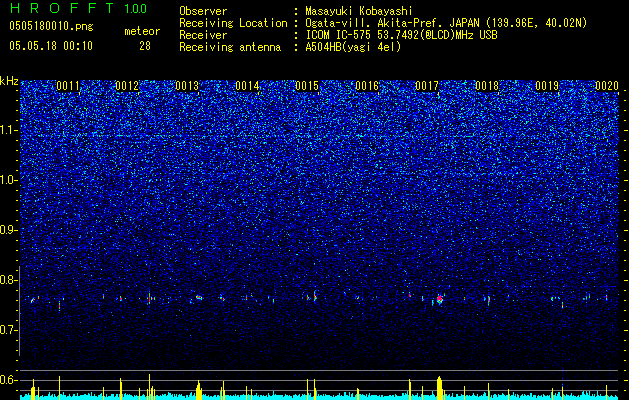This screenshot has height=400, width=629.
Task: Click the A504HB(yagi 4el) antenna text
Action: (x=353, y=47)
